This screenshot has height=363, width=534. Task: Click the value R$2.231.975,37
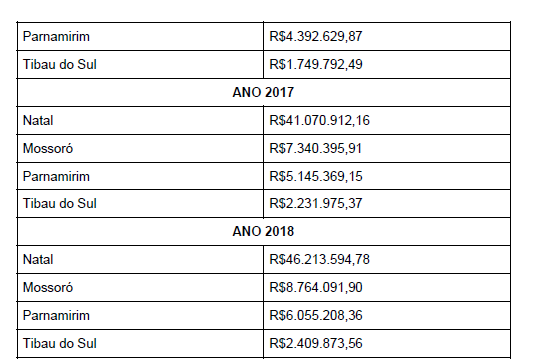click(x=316, y=204)
